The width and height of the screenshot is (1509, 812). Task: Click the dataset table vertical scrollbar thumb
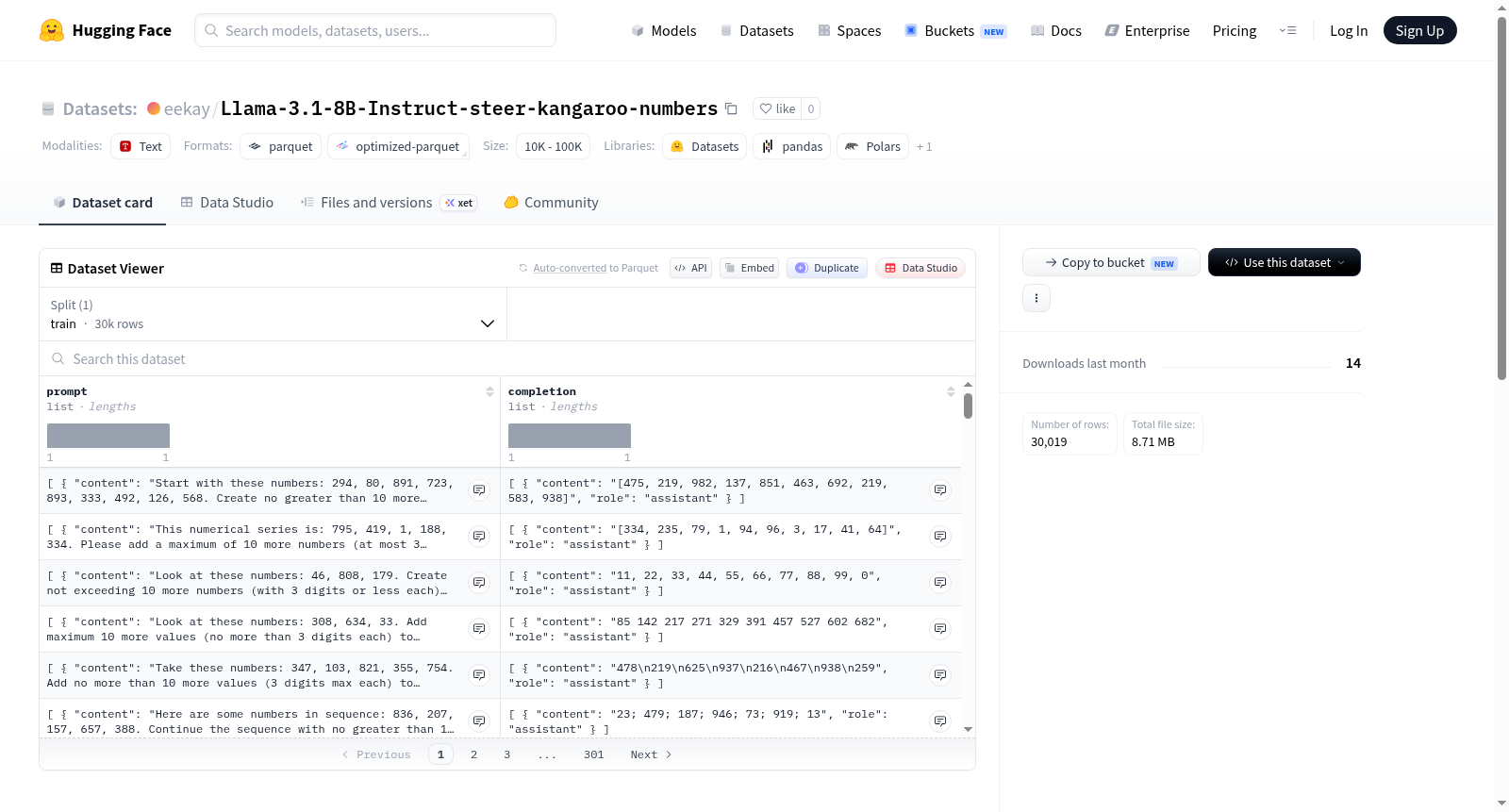(968, 406)
